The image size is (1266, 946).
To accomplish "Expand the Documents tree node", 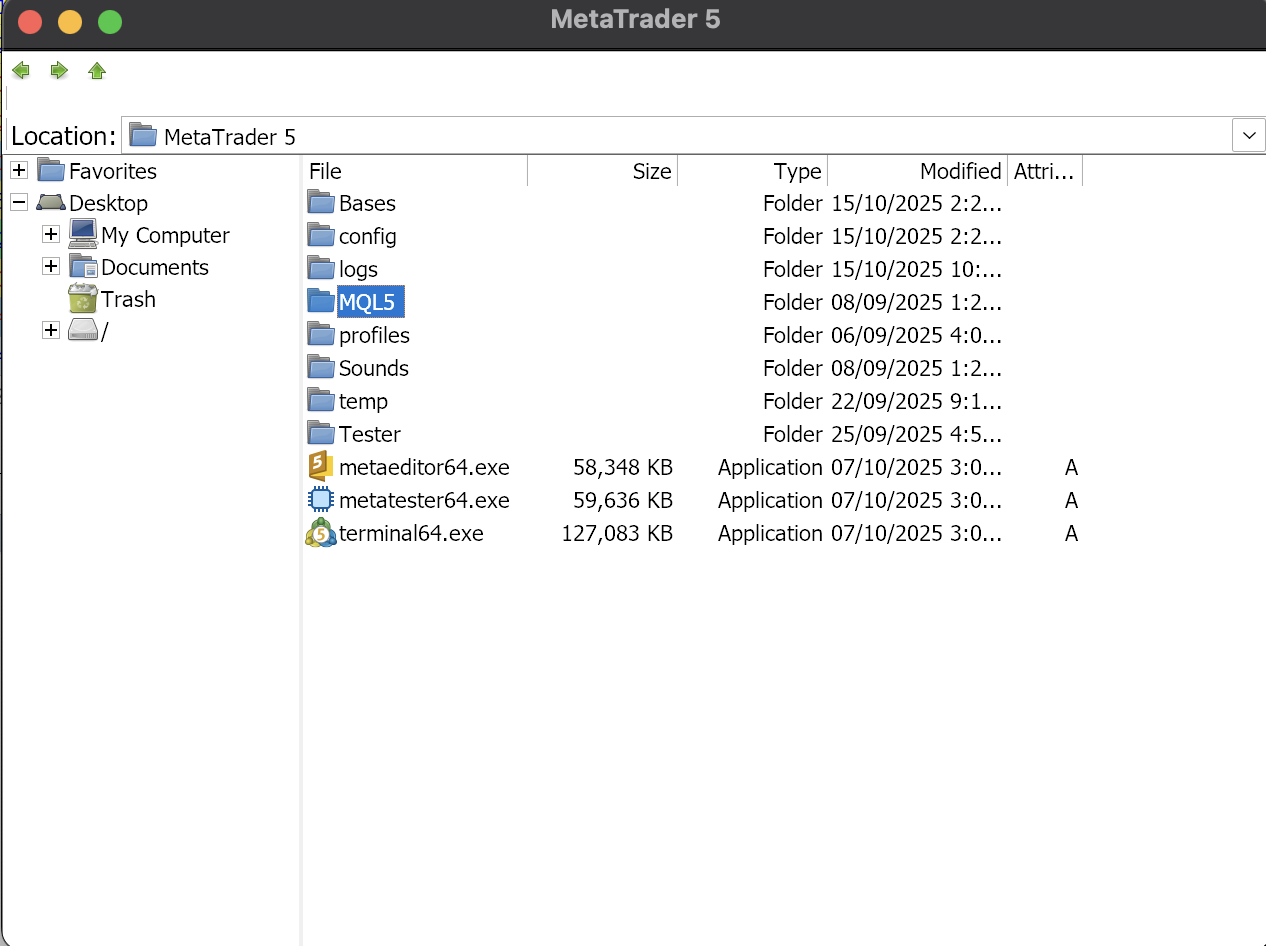I will pos(51,267).
